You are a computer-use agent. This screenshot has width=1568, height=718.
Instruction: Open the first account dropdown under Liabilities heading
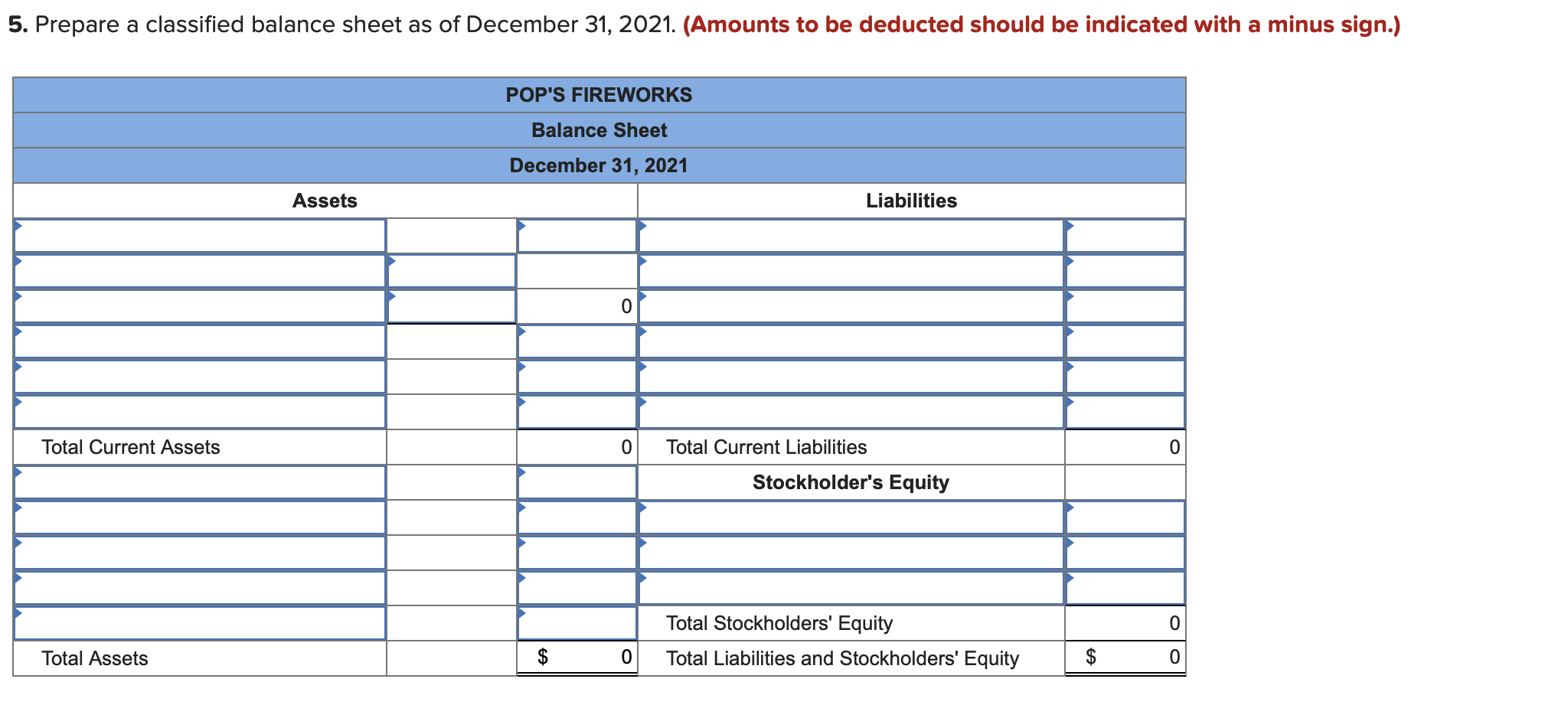tap(851, 236)
